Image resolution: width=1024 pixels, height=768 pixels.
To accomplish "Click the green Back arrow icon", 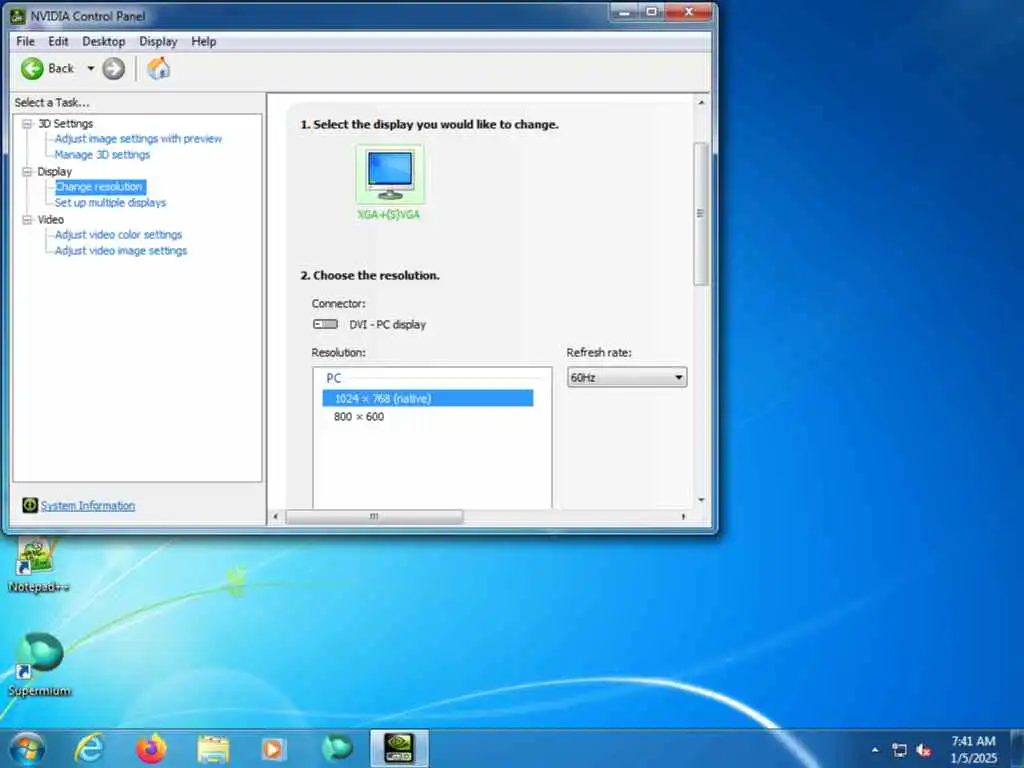I will pos(32,69).
